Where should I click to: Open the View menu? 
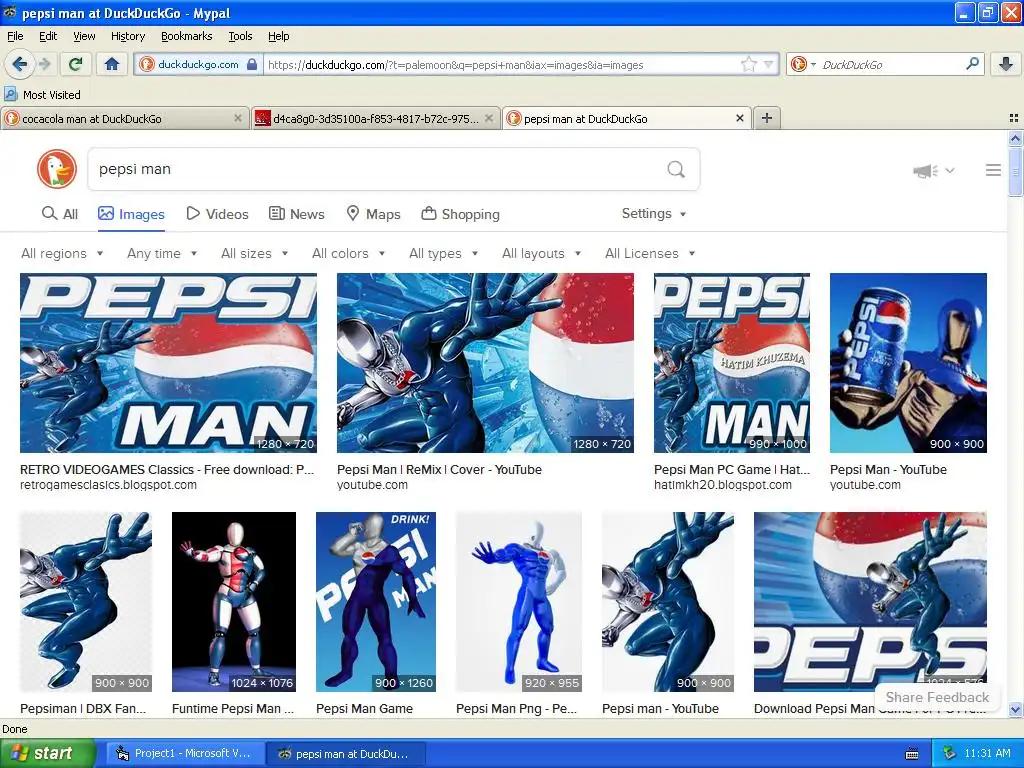[x=84, y=36]
